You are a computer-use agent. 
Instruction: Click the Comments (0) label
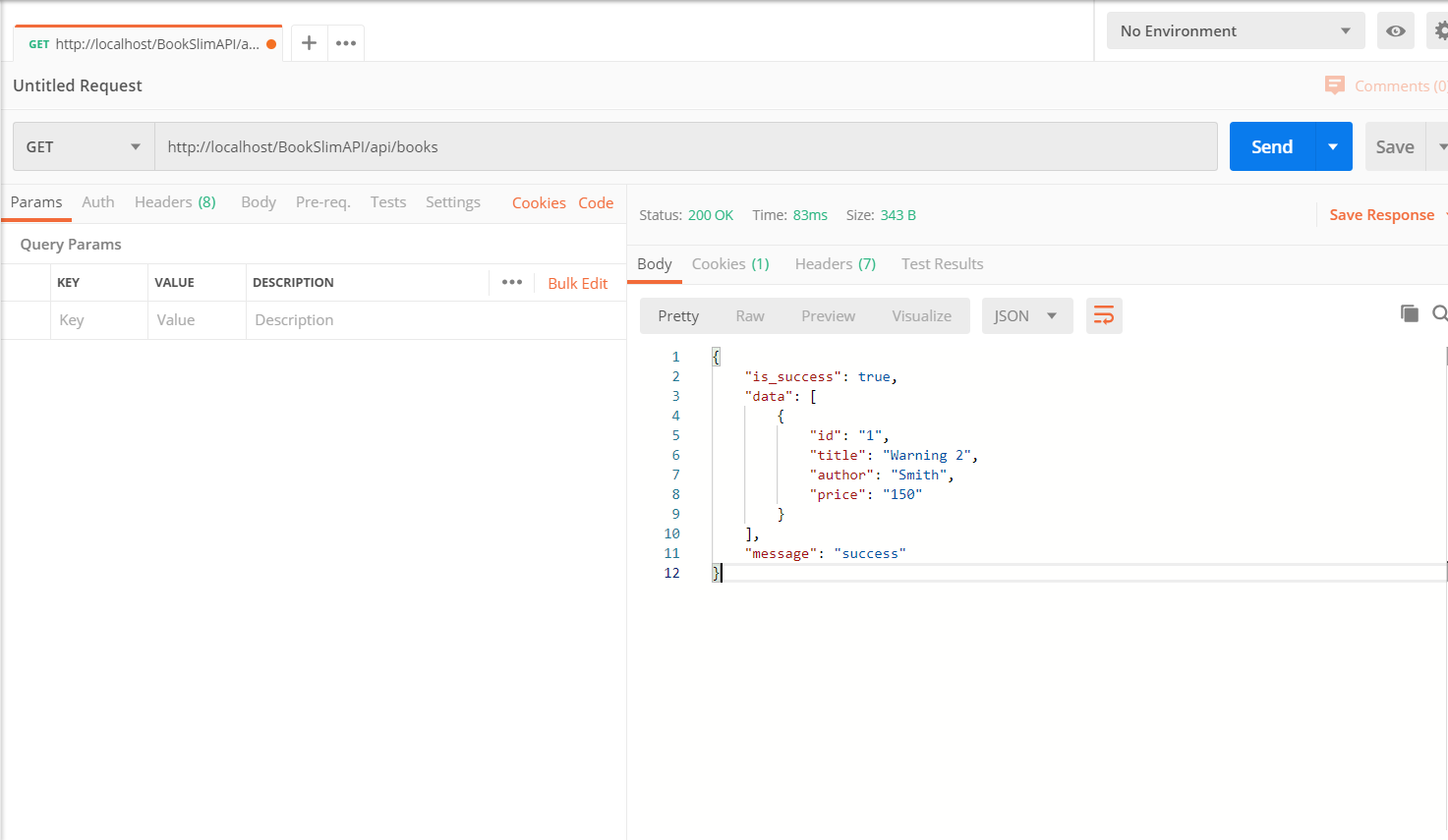click(x=1401, y=86)
